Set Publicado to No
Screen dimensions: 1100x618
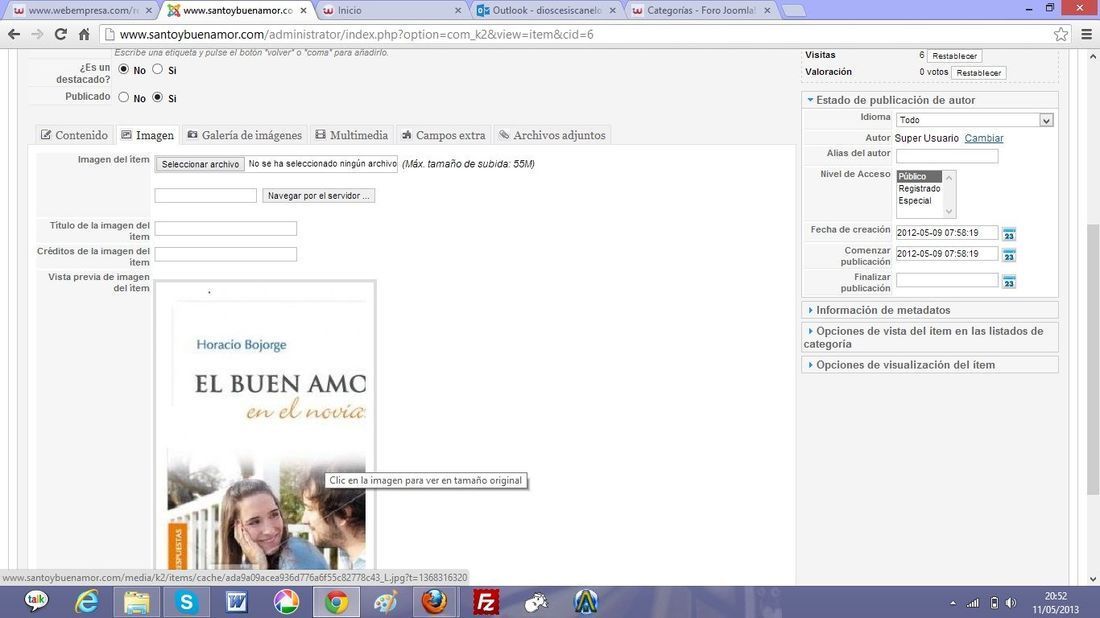pyautogui.click(x=123, y=98)
